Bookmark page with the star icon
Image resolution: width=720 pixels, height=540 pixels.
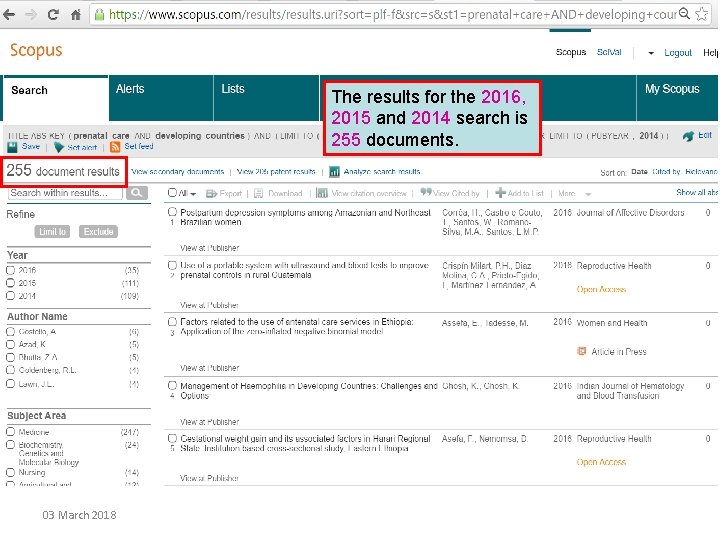coord(701,14)
